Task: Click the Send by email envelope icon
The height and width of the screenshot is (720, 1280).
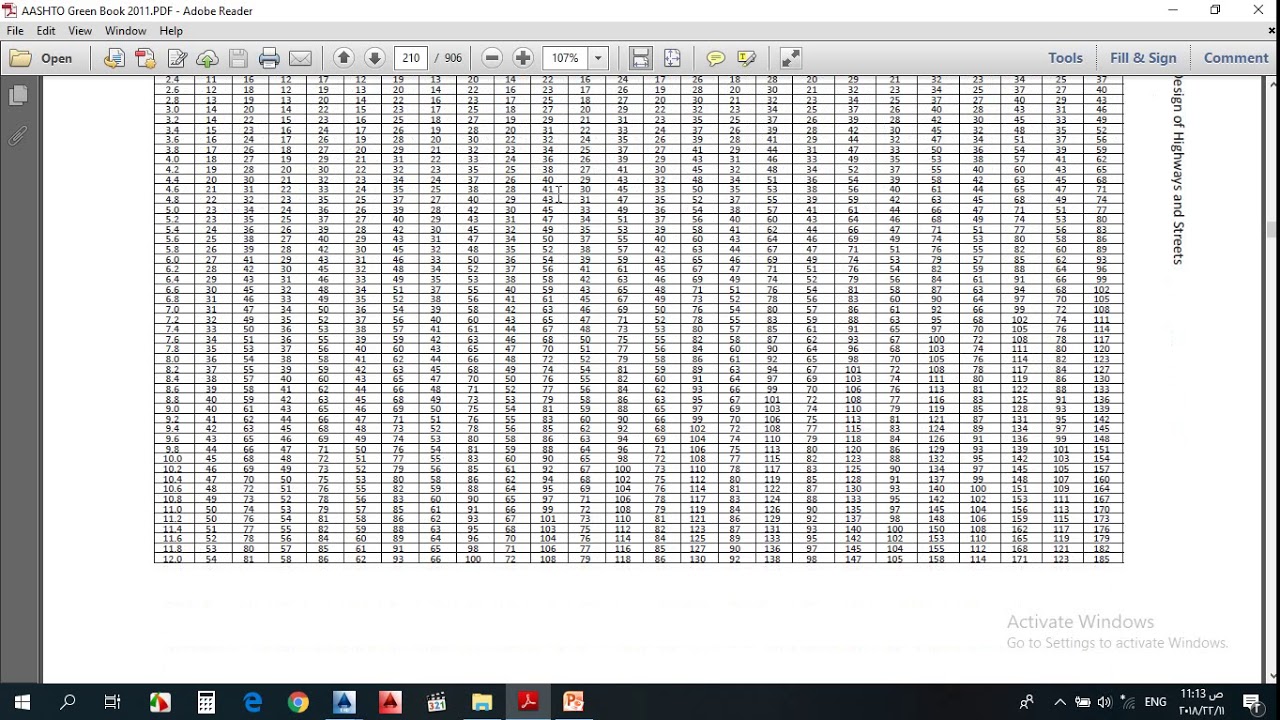Action: tap(300, 58)
